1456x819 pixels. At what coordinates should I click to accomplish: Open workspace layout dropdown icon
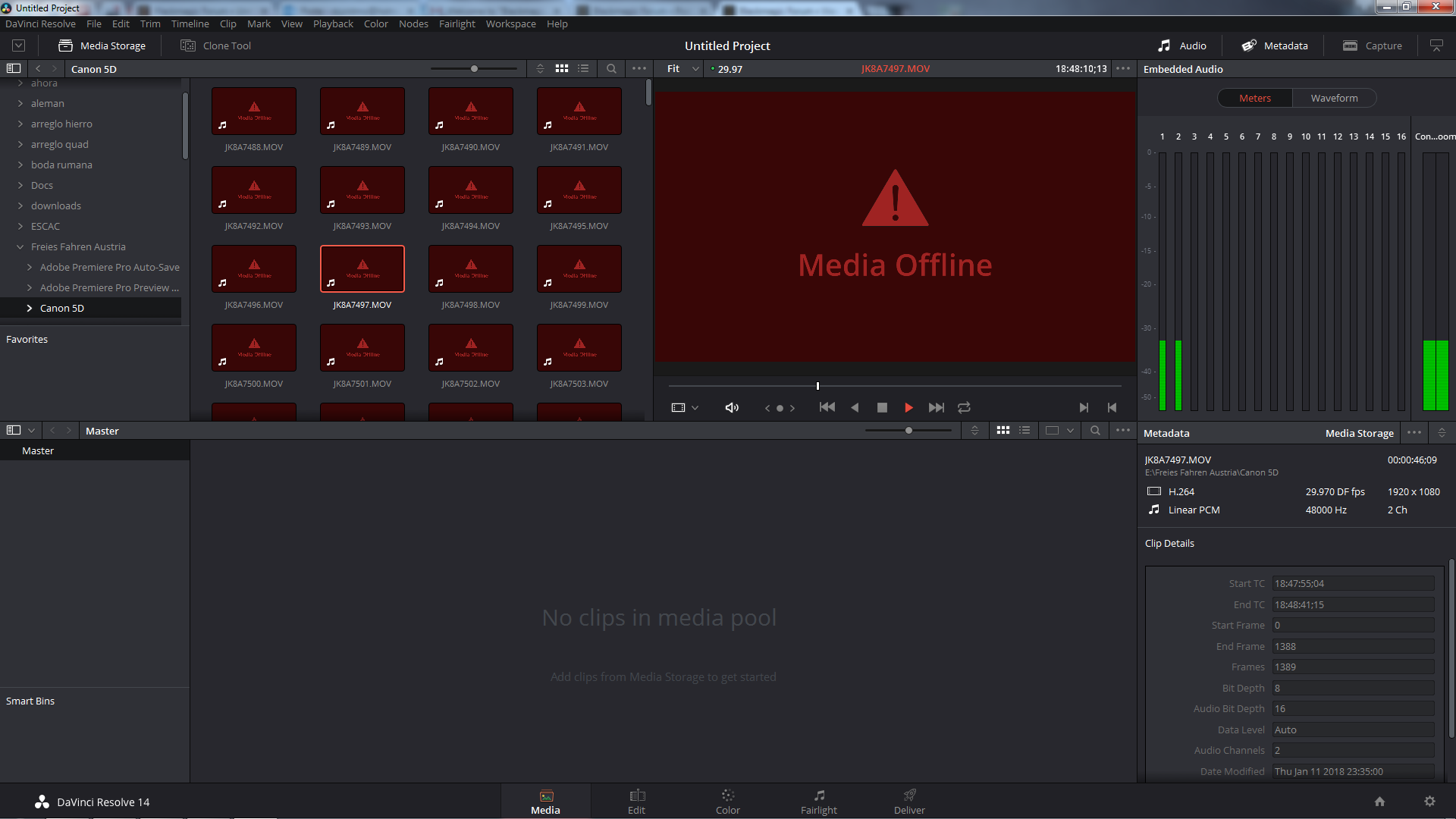pos(18,45)
